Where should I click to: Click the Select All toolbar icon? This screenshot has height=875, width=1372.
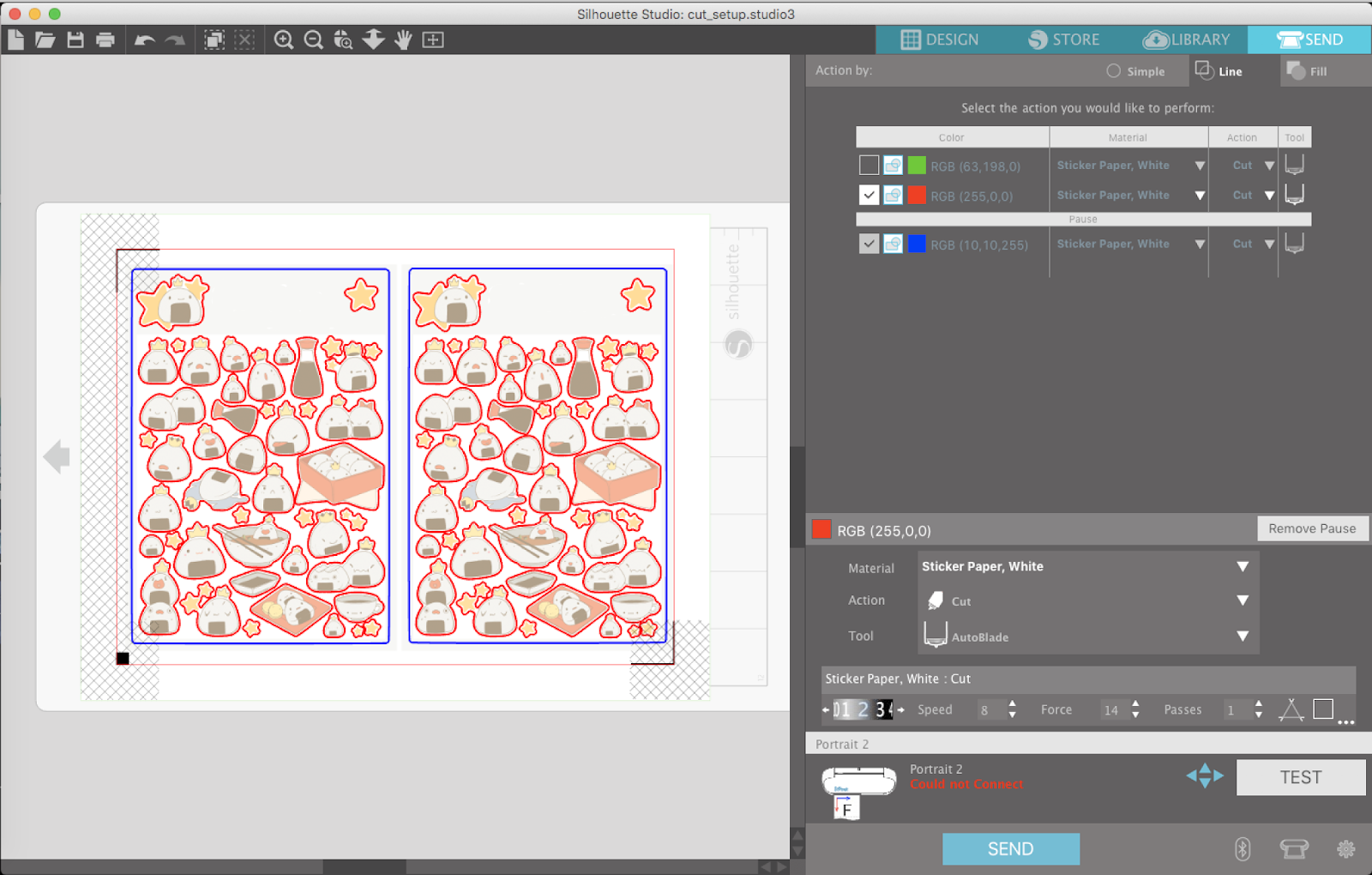(214, 39)
